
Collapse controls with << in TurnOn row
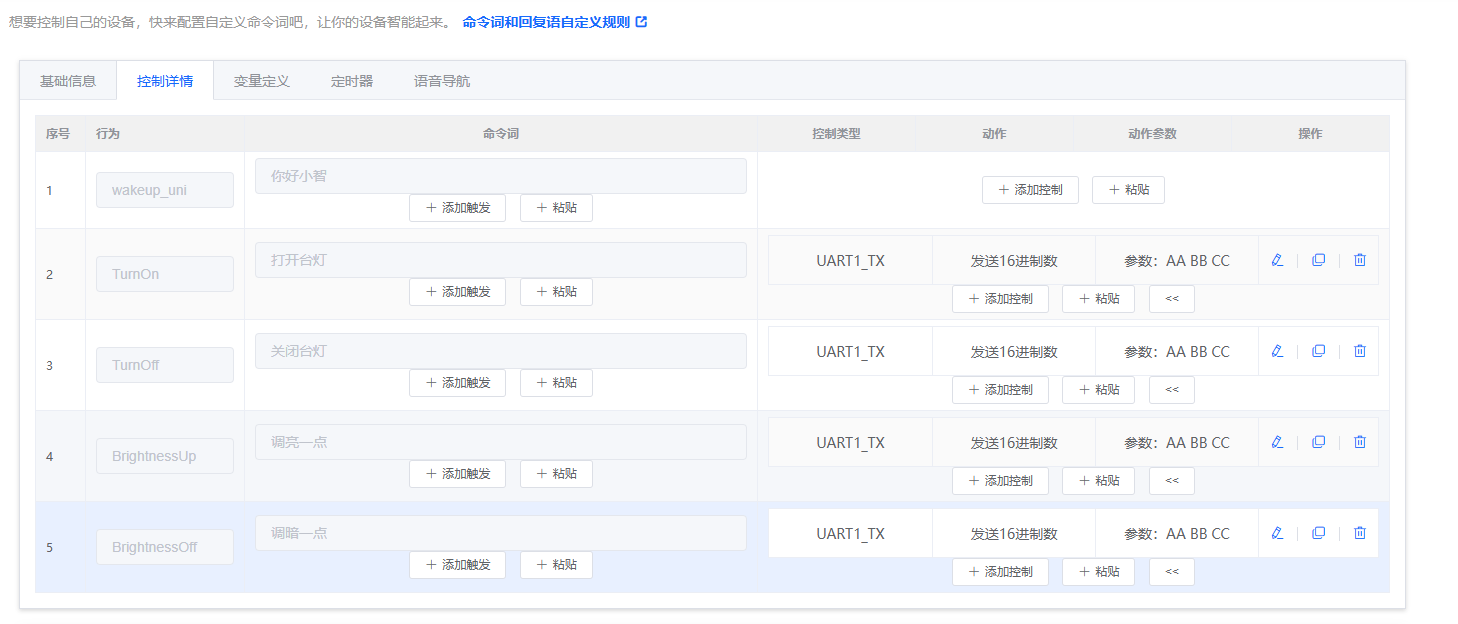tap(1171, 299)
